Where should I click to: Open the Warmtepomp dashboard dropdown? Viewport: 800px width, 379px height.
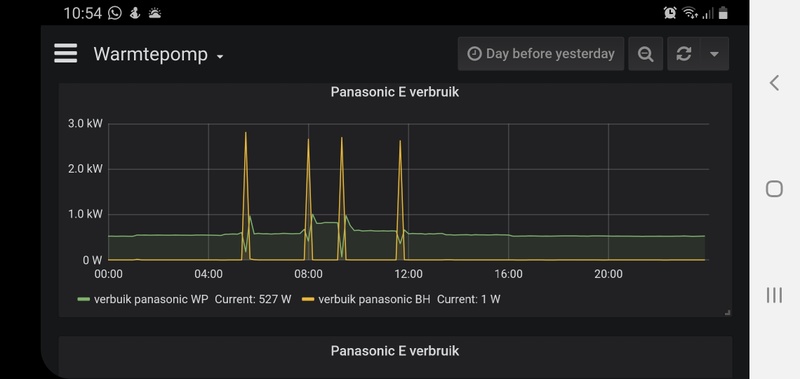158,54
